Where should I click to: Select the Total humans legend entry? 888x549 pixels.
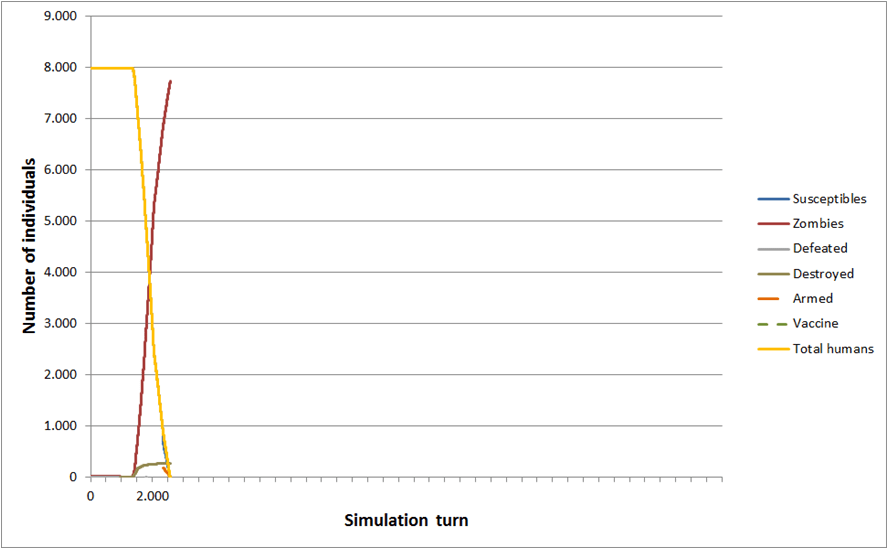pyautogui.click(x=833, y=349)
